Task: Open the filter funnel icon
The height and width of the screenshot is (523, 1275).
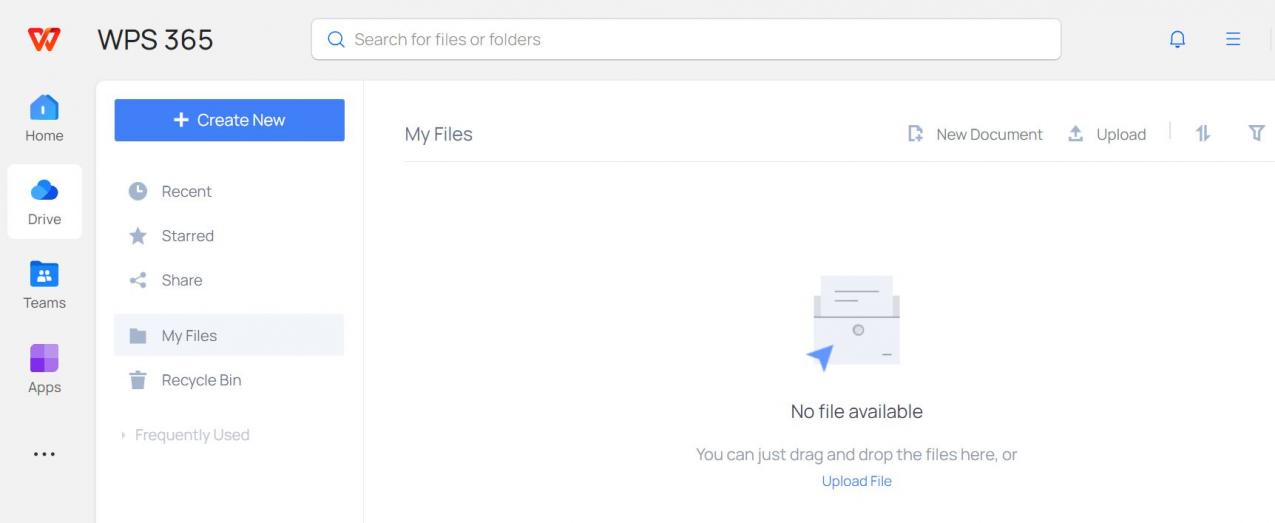Action: (1256, 133)
